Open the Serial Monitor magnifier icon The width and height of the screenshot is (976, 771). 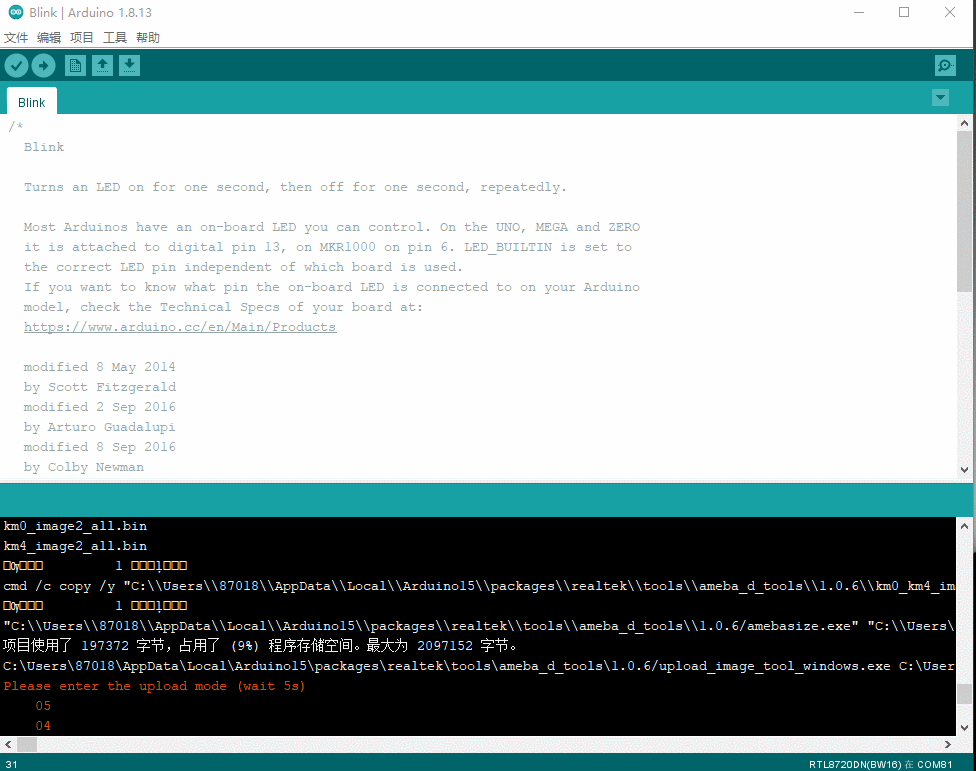coord(945,65)
